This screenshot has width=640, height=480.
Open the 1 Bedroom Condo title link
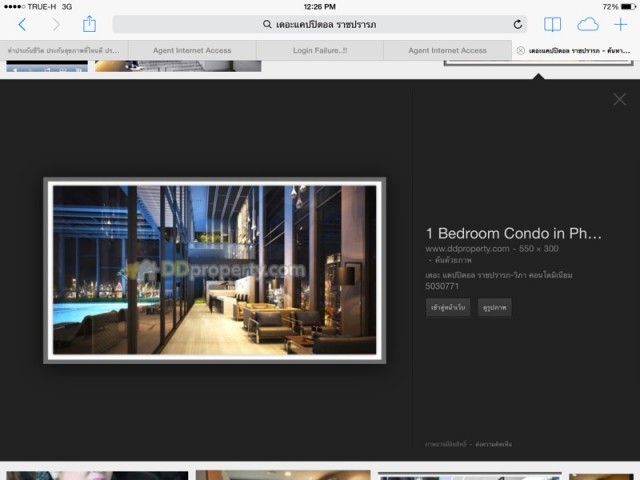(x=514, y=234)
